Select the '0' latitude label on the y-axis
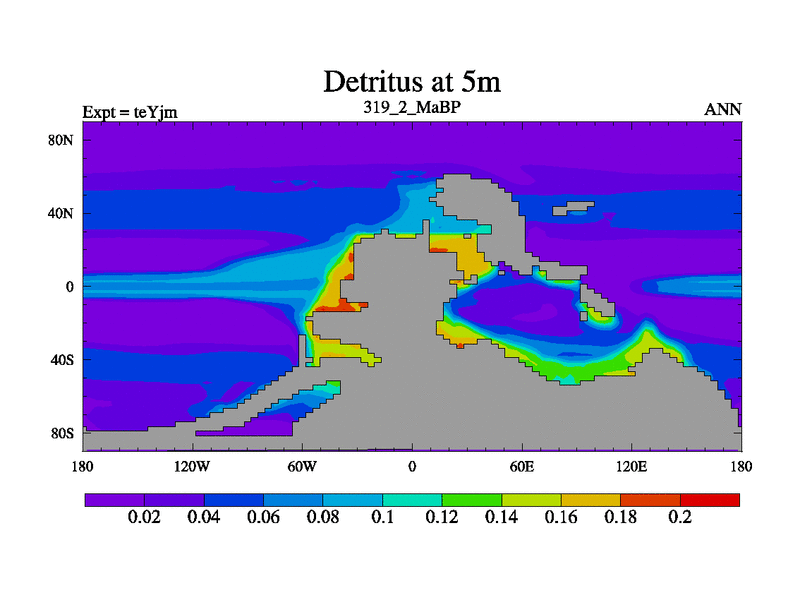The image size is (800, 600). click(70, 286)
